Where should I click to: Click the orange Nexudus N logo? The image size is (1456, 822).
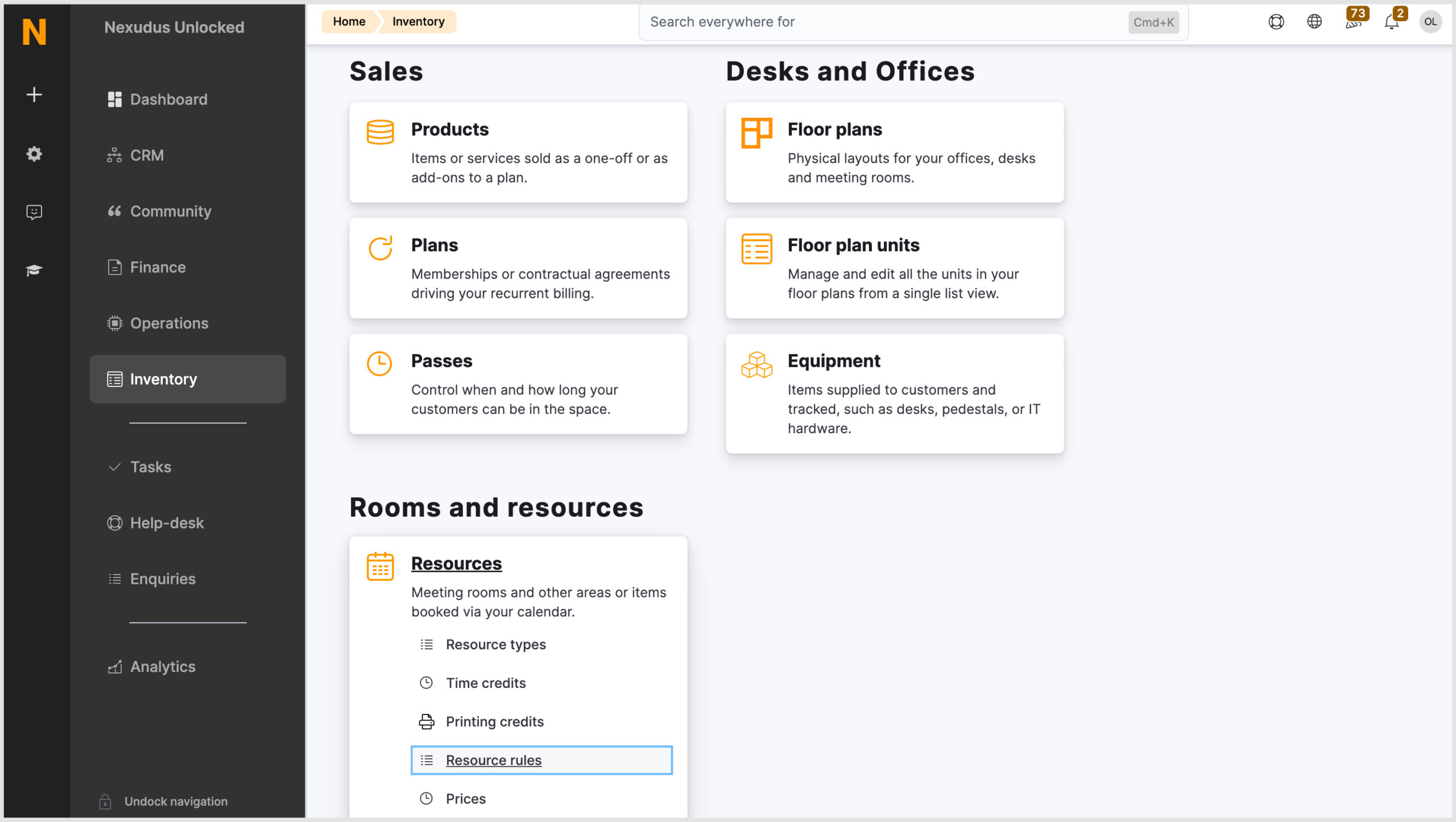[34, 31]
